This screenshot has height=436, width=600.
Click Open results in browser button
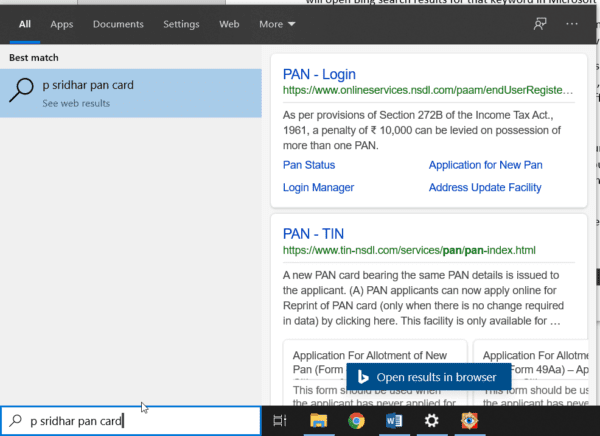coord(429,377)
